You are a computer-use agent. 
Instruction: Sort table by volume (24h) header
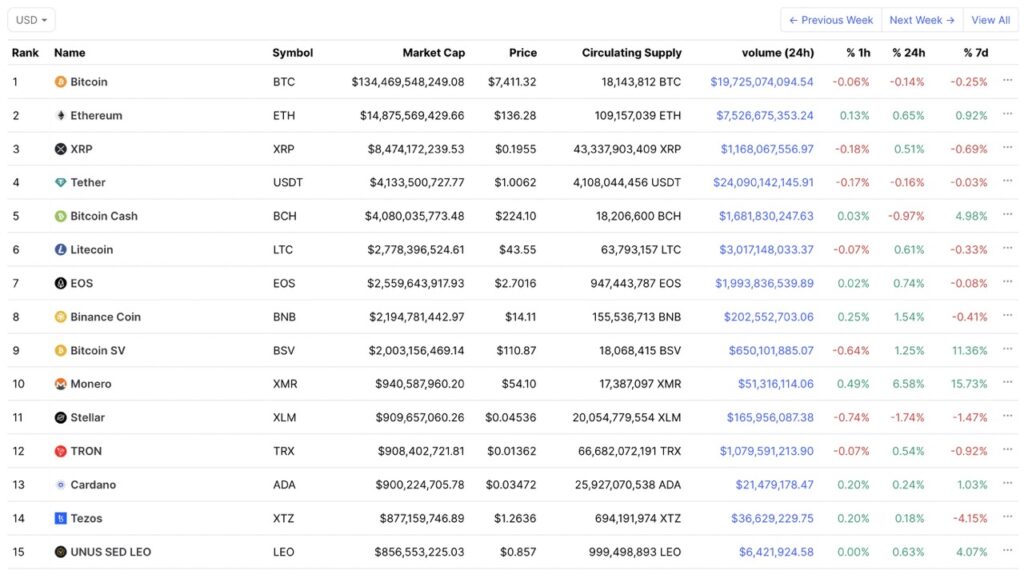click(x=778, y=53)
